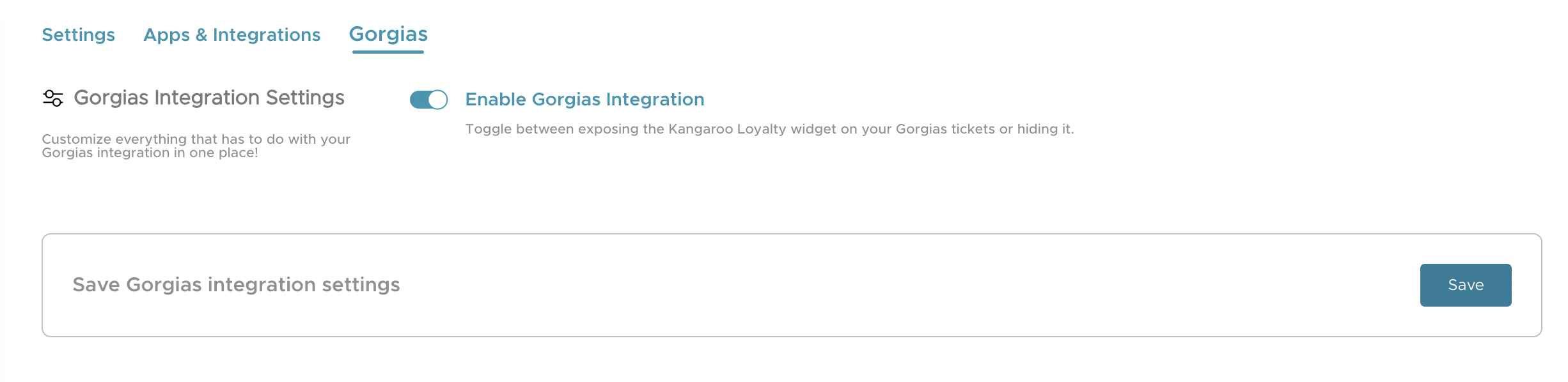Click the Gorgias Integration Settings heading
Screen dimensions: 1568x382
click(209, 98)
